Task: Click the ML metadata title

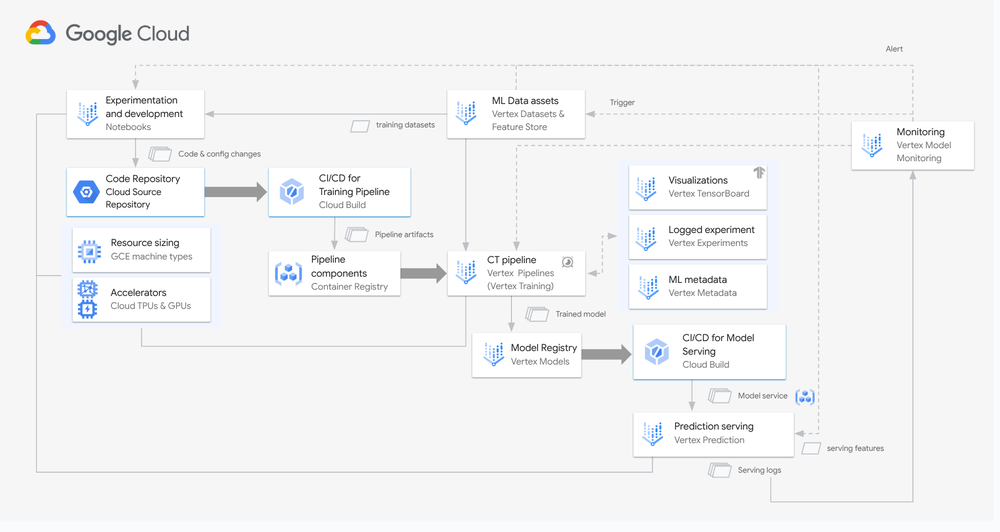Action: [x=697, y=279]
